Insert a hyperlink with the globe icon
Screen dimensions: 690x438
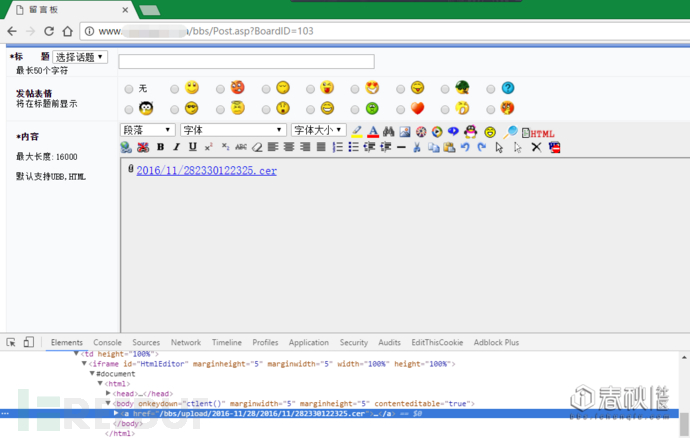tap(126, 147)
